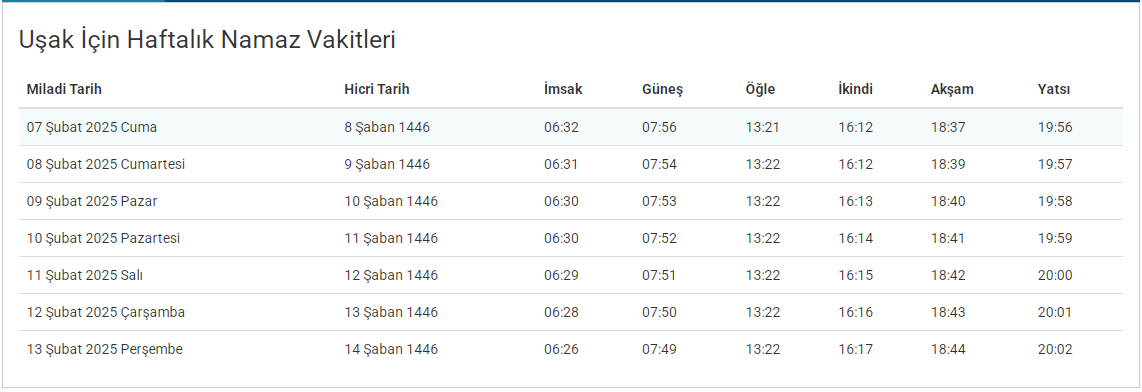Click the İkindi column header
The image size is (1142, 392).
click(x=856, y=90)
